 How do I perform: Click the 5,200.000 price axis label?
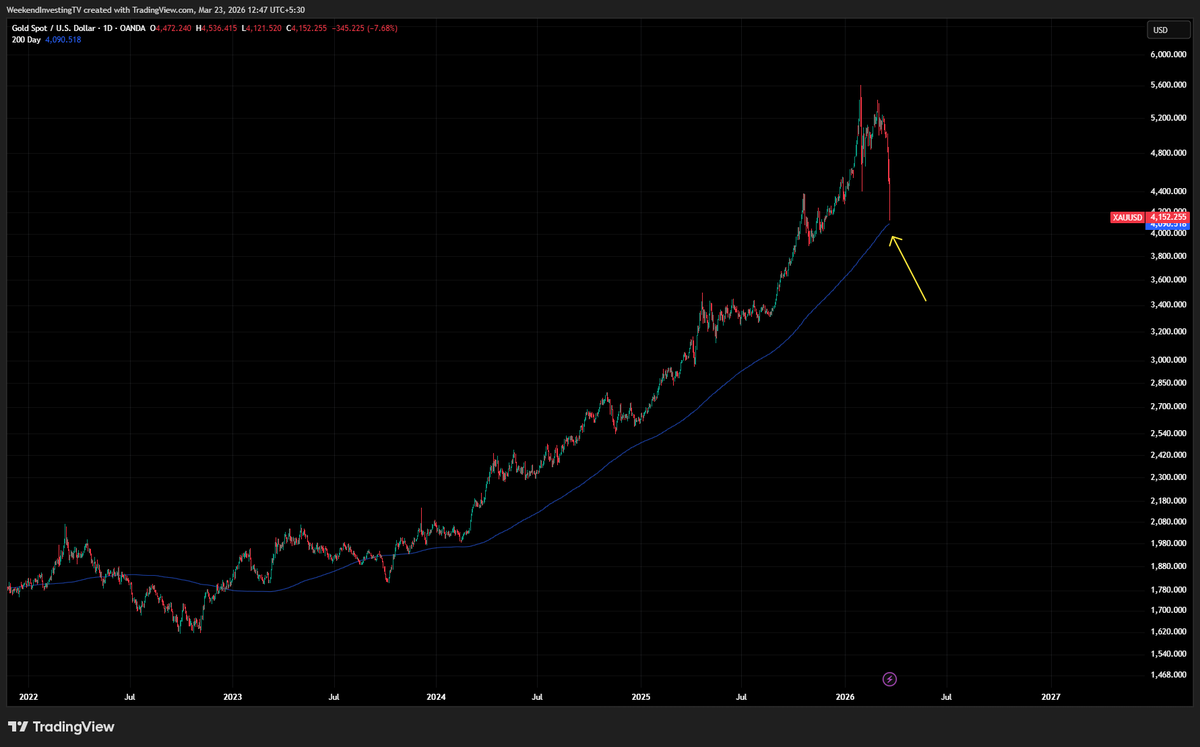[x=1167, y=118]
